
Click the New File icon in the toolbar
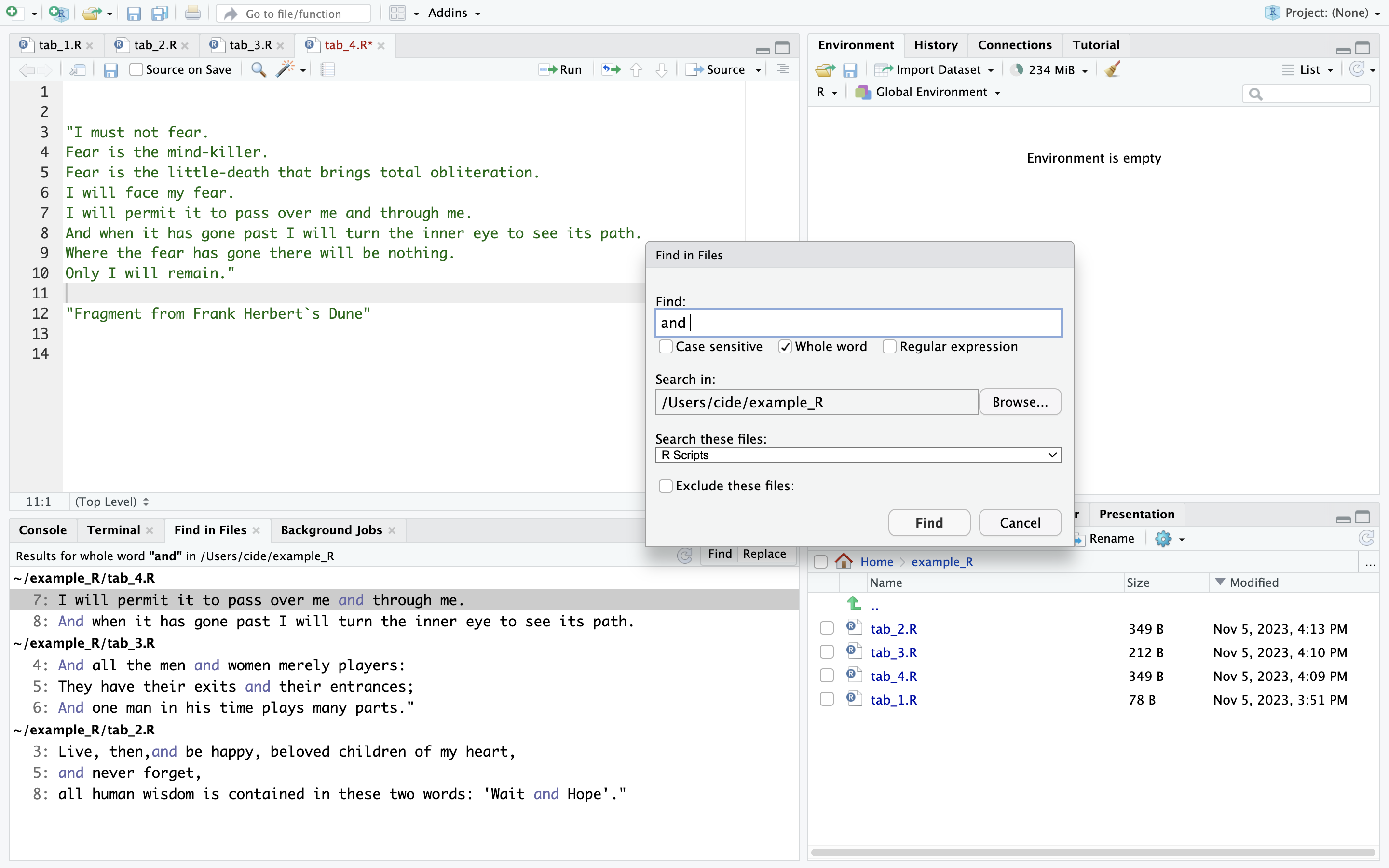coord(12,13)
